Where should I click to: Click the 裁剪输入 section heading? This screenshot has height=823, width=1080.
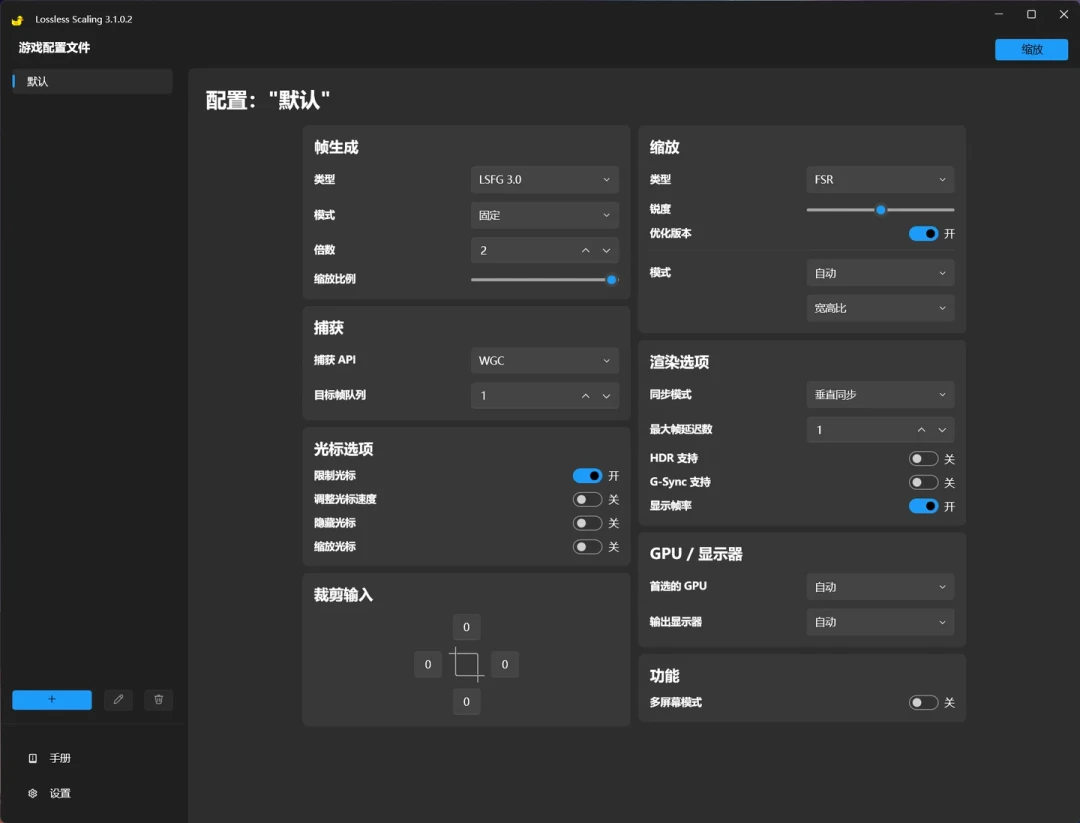344,595
